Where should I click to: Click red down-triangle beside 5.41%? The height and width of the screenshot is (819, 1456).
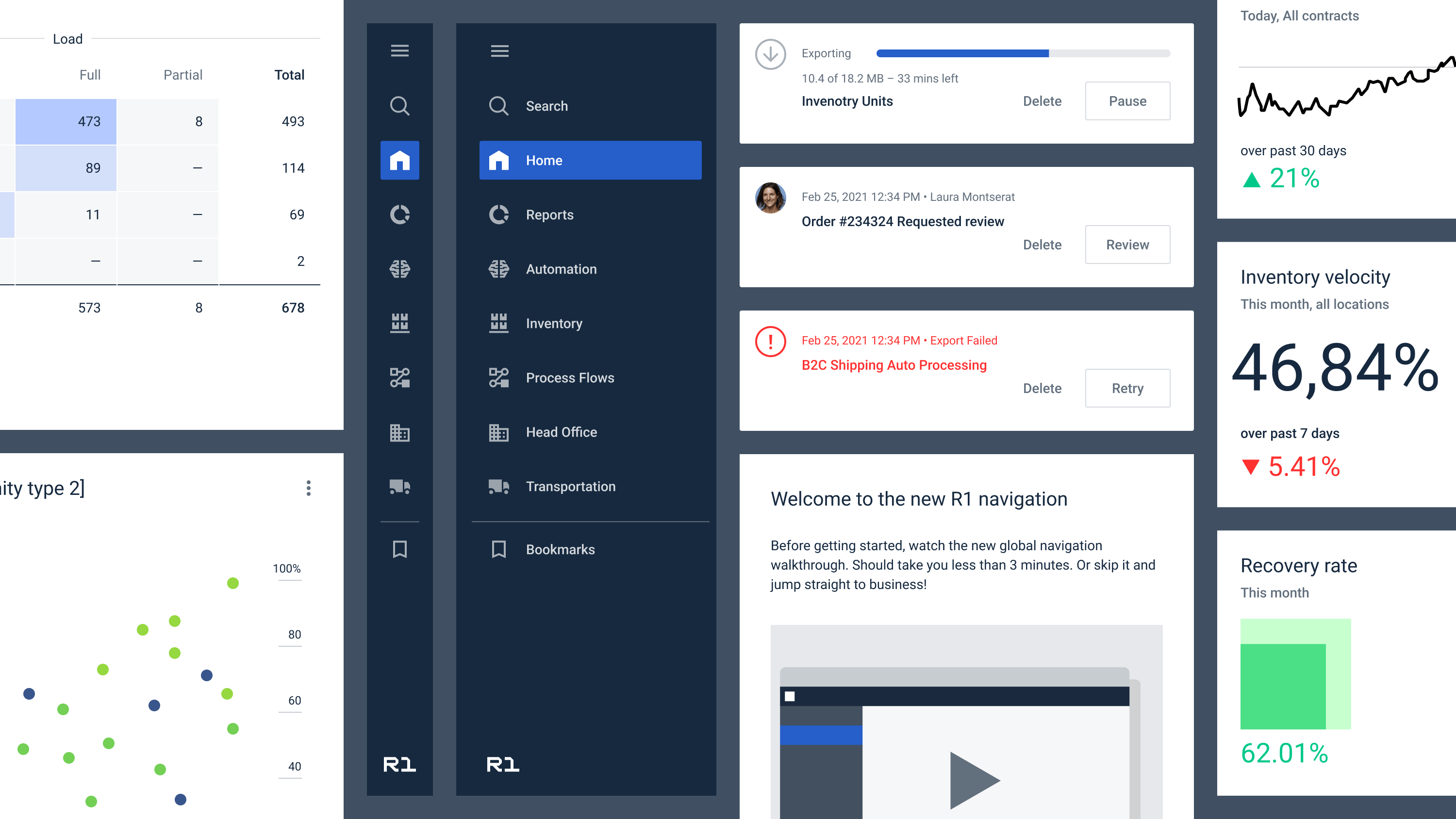coord(1251,467)
